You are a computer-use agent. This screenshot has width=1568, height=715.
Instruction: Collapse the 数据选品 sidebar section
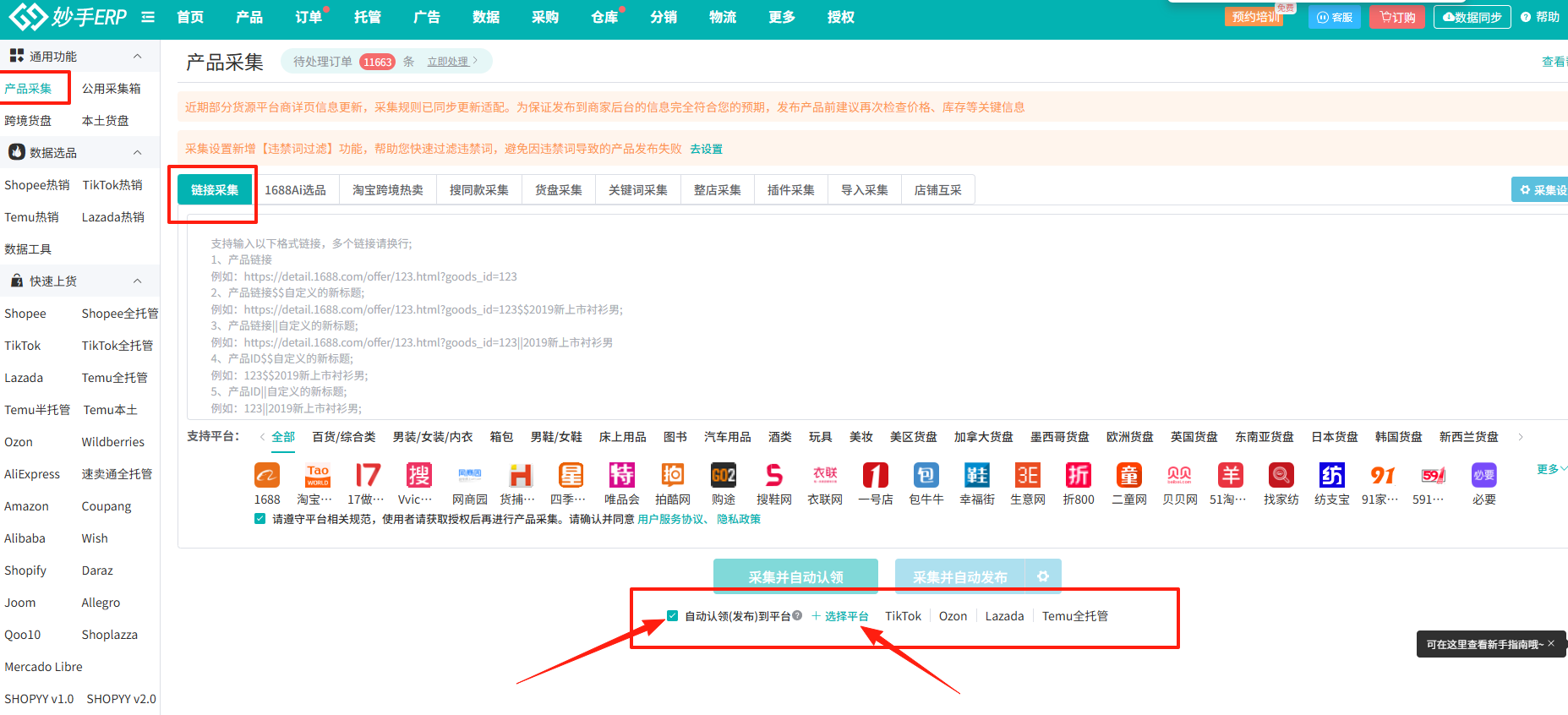(x=137, y=152)
